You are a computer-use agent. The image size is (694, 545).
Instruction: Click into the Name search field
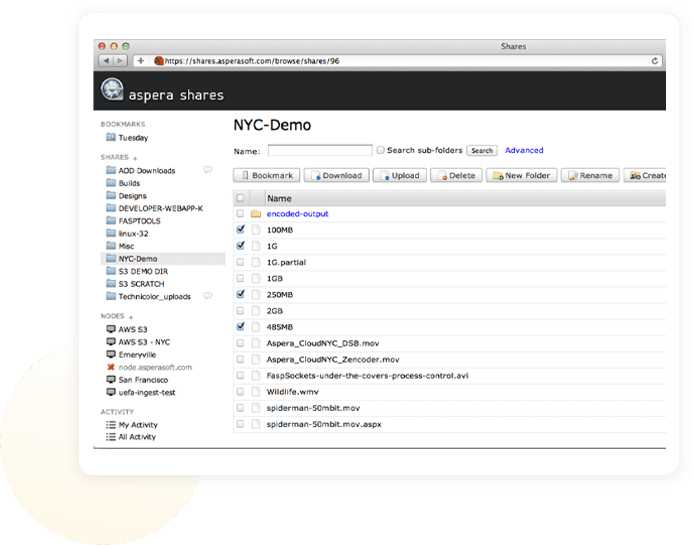(320, 151)
